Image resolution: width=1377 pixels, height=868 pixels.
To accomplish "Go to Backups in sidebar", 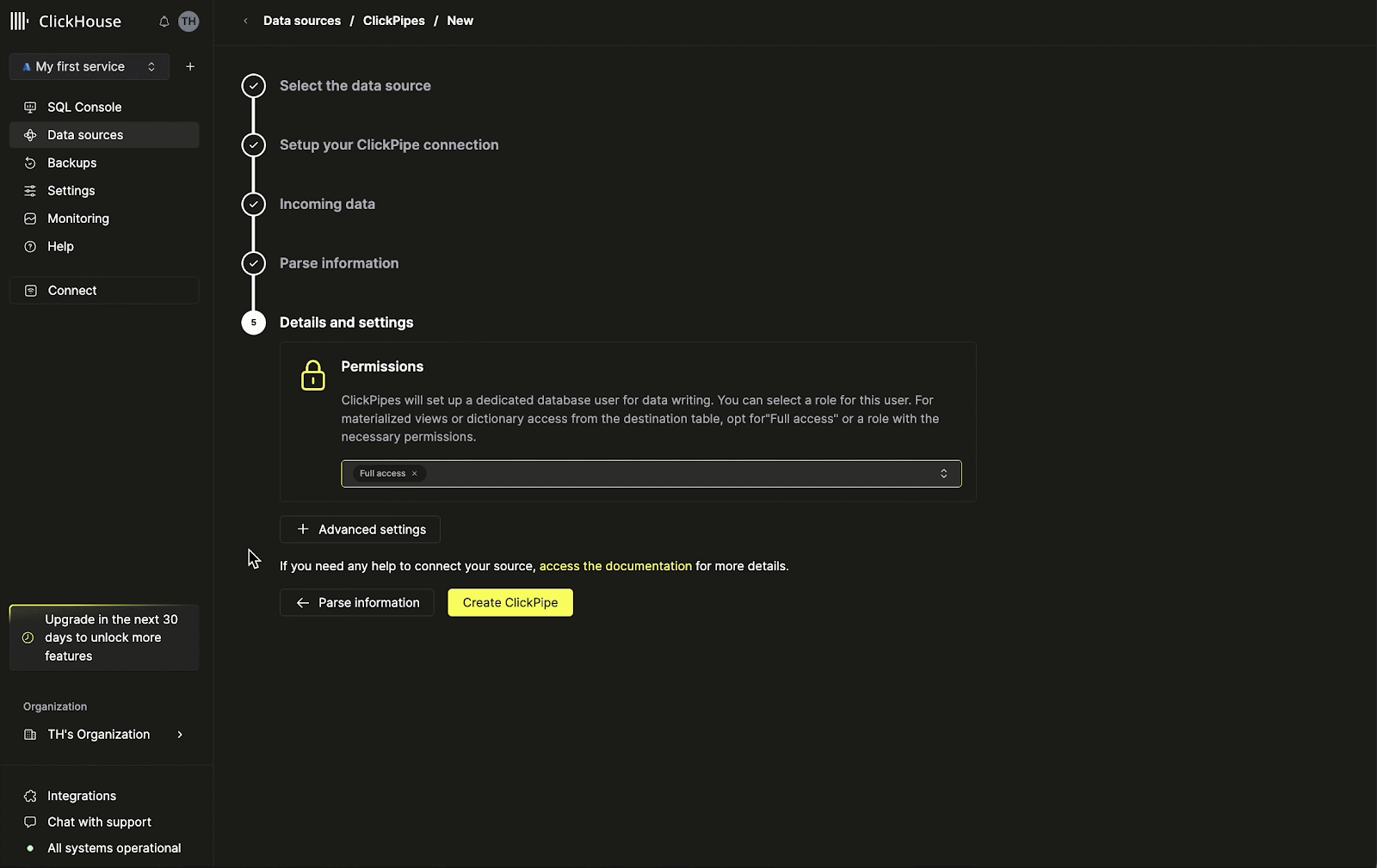I will point(71,163).
